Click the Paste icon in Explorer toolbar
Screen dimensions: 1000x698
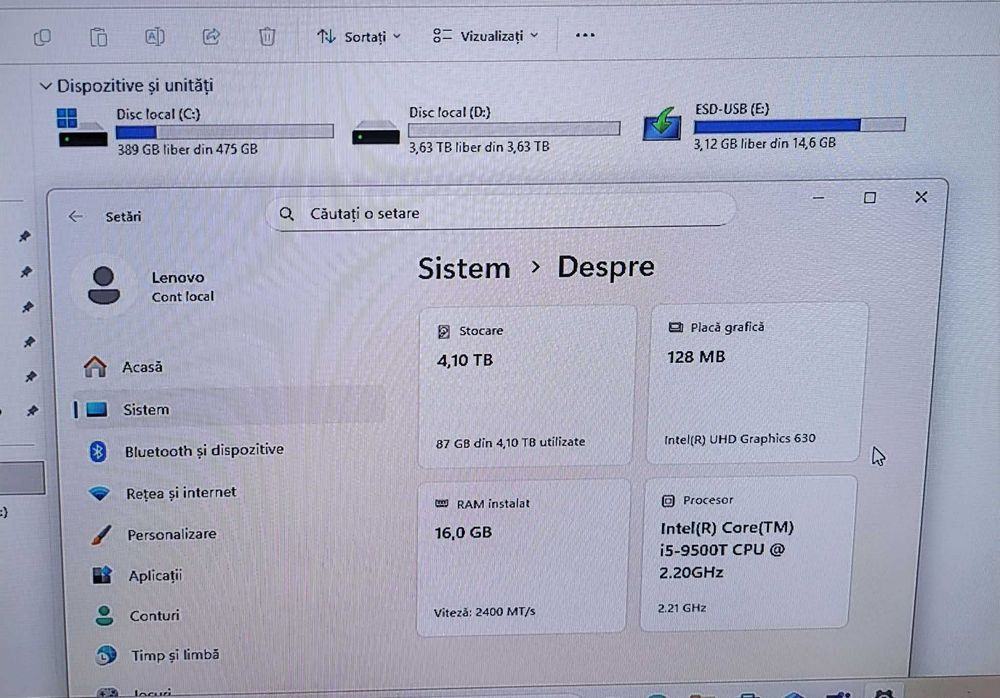coord(98,38)
